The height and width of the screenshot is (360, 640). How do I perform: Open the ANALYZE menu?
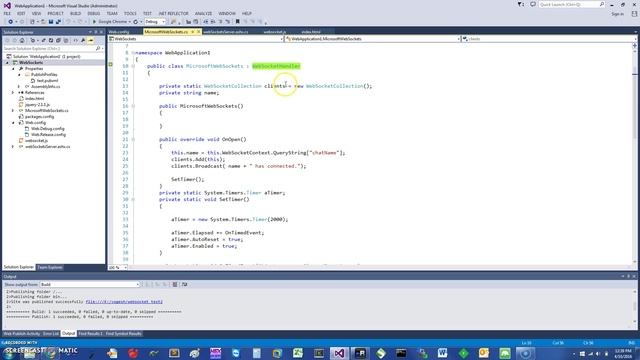coord(203,13)
